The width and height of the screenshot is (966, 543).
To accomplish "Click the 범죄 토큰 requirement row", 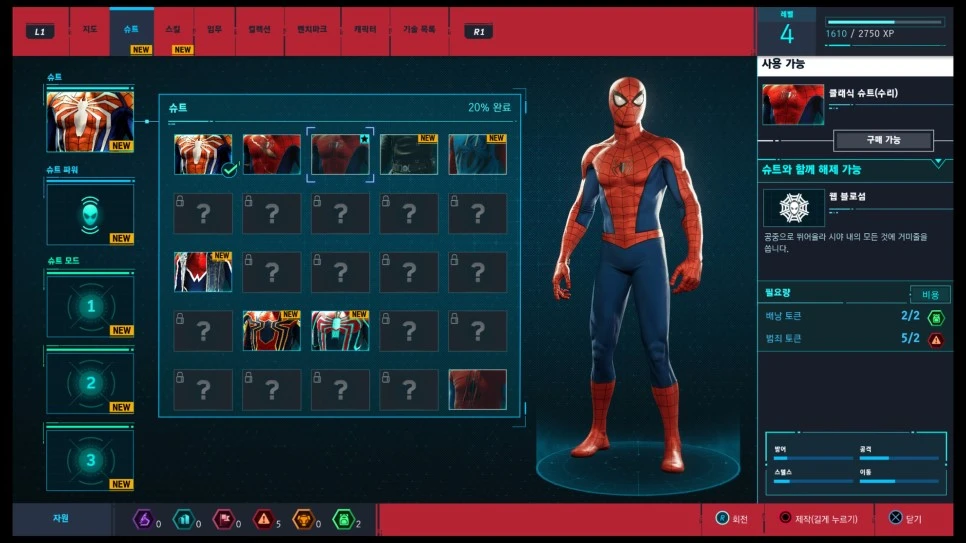I will click(855, 338).
